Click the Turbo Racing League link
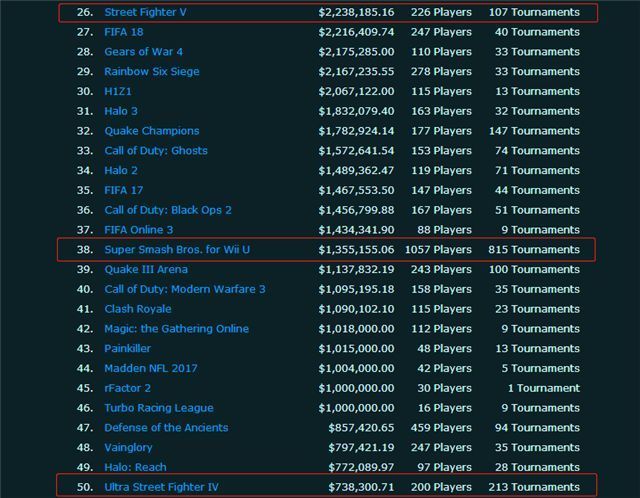Image resolution: width=640 pixels, height=498 pixels. 159,408
